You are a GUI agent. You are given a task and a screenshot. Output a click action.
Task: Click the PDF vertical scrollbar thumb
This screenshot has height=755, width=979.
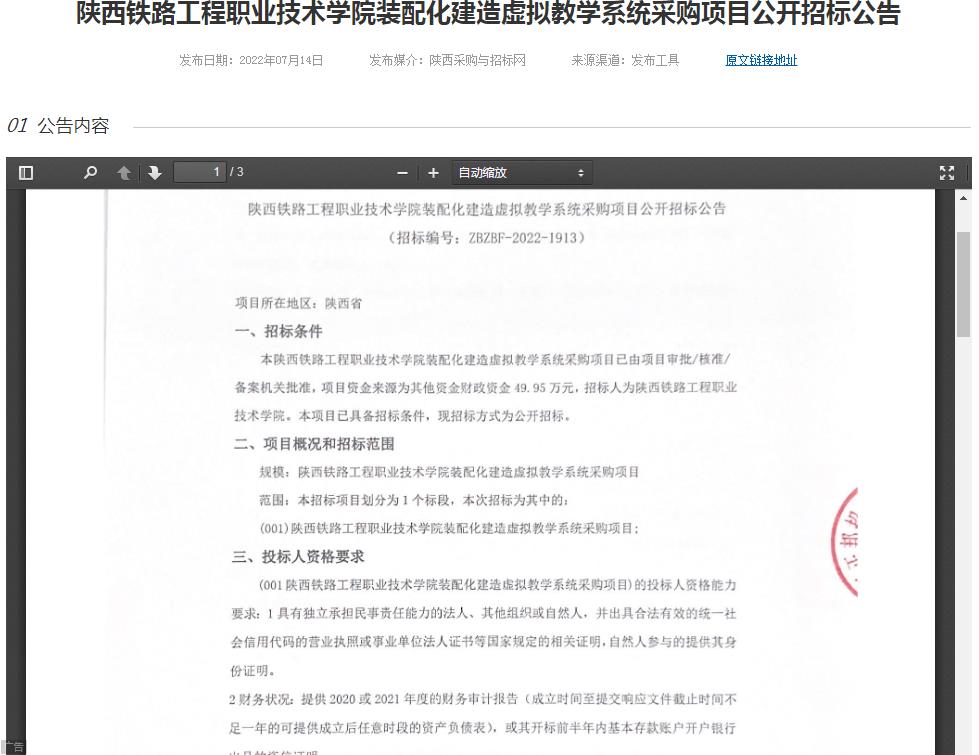[x=963, y=284]
